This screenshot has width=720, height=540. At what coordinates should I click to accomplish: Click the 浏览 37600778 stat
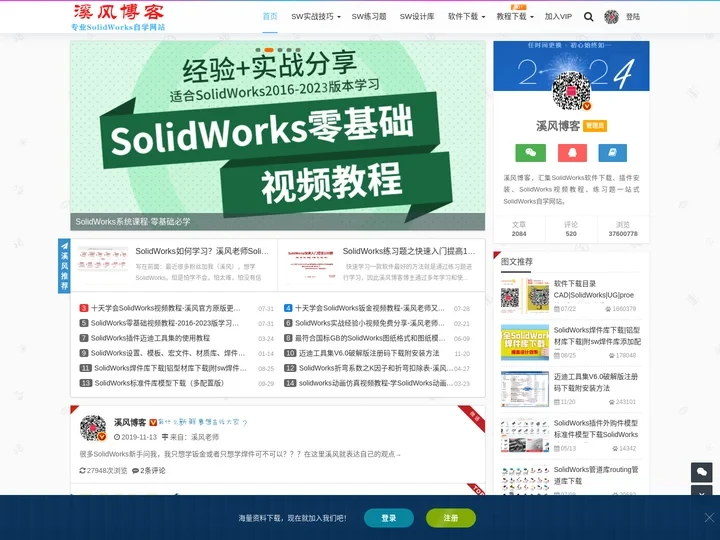click(x=623, y=229)
